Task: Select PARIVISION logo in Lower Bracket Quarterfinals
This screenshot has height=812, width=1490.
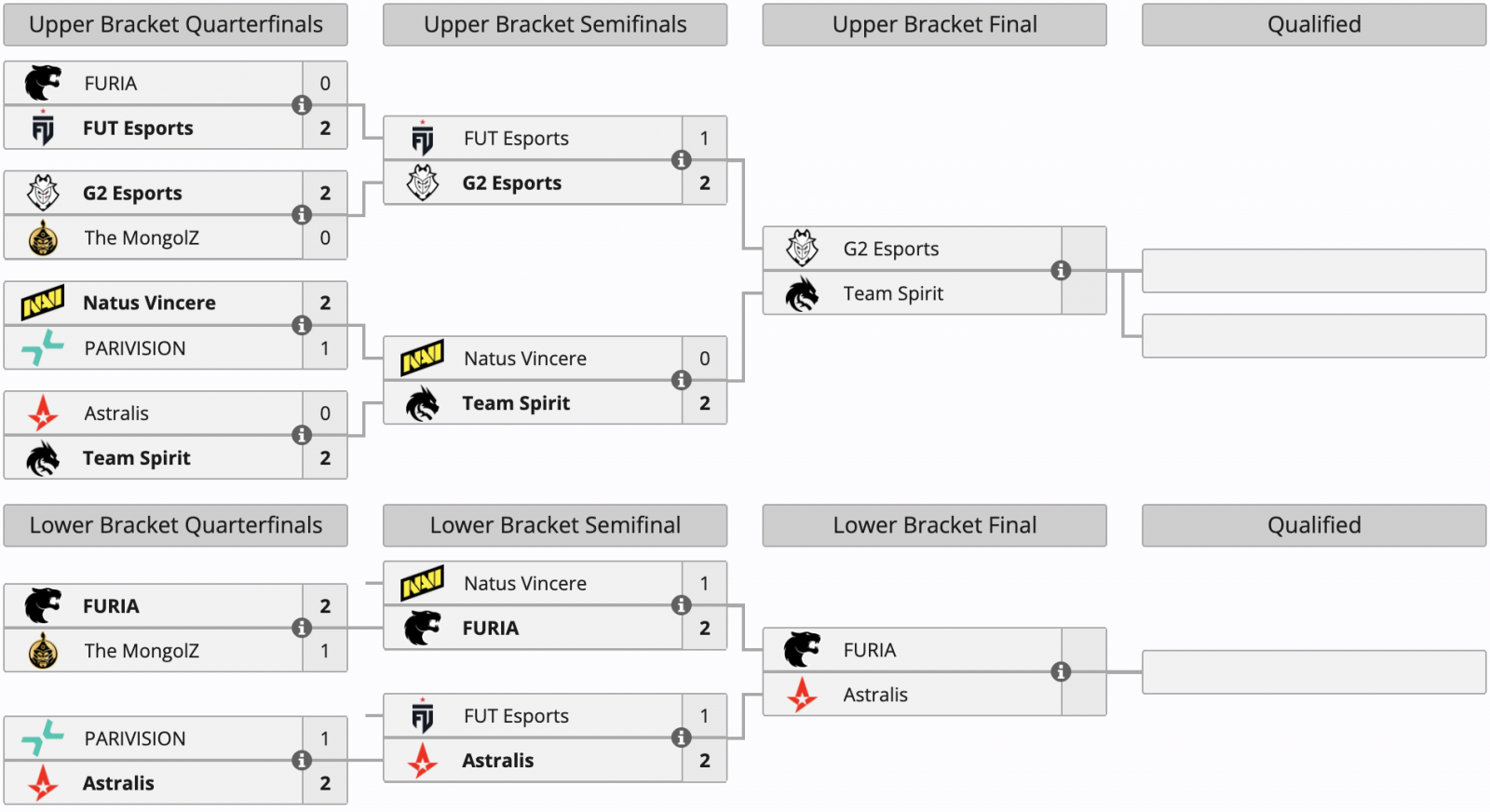Action: 43,738
